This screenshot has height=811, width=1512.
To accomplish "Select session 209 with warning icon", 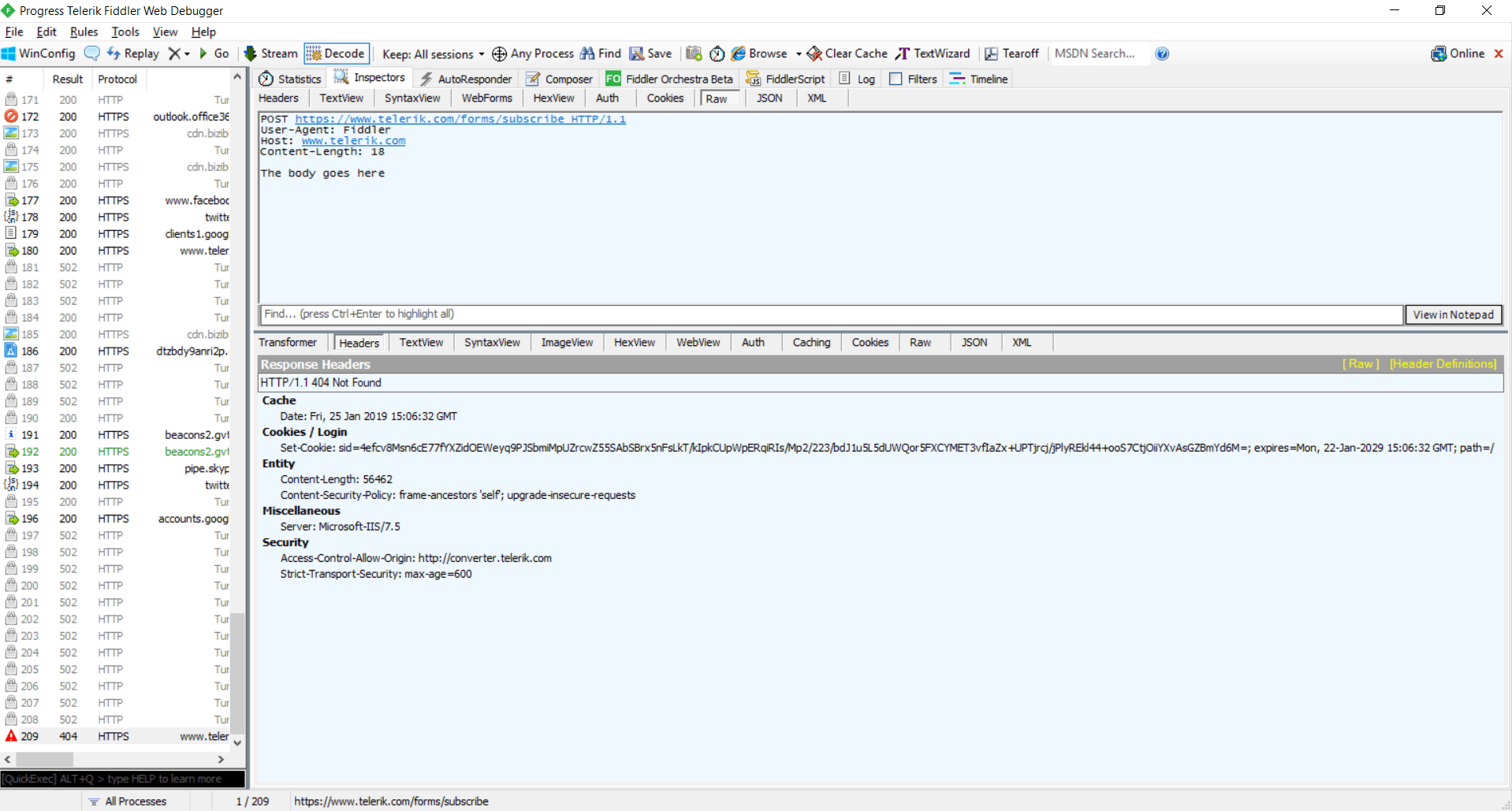I will pyautogui.click(x=116, y=736).
